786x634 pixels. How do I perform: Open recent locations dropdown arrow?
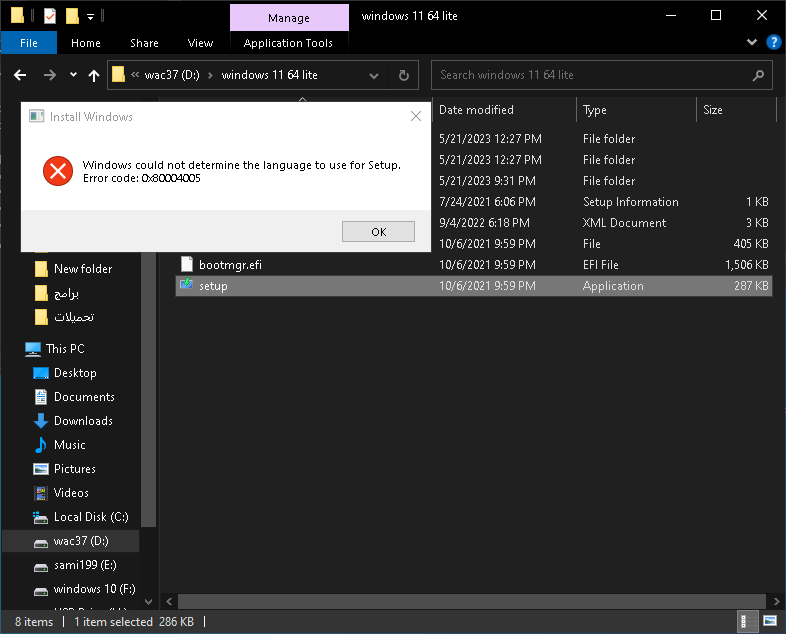[73, 75]
